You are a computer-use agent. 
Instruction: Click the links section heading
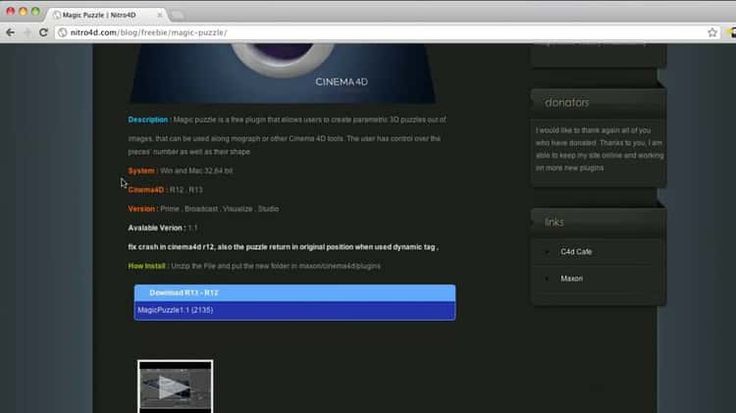click(554, 222)
